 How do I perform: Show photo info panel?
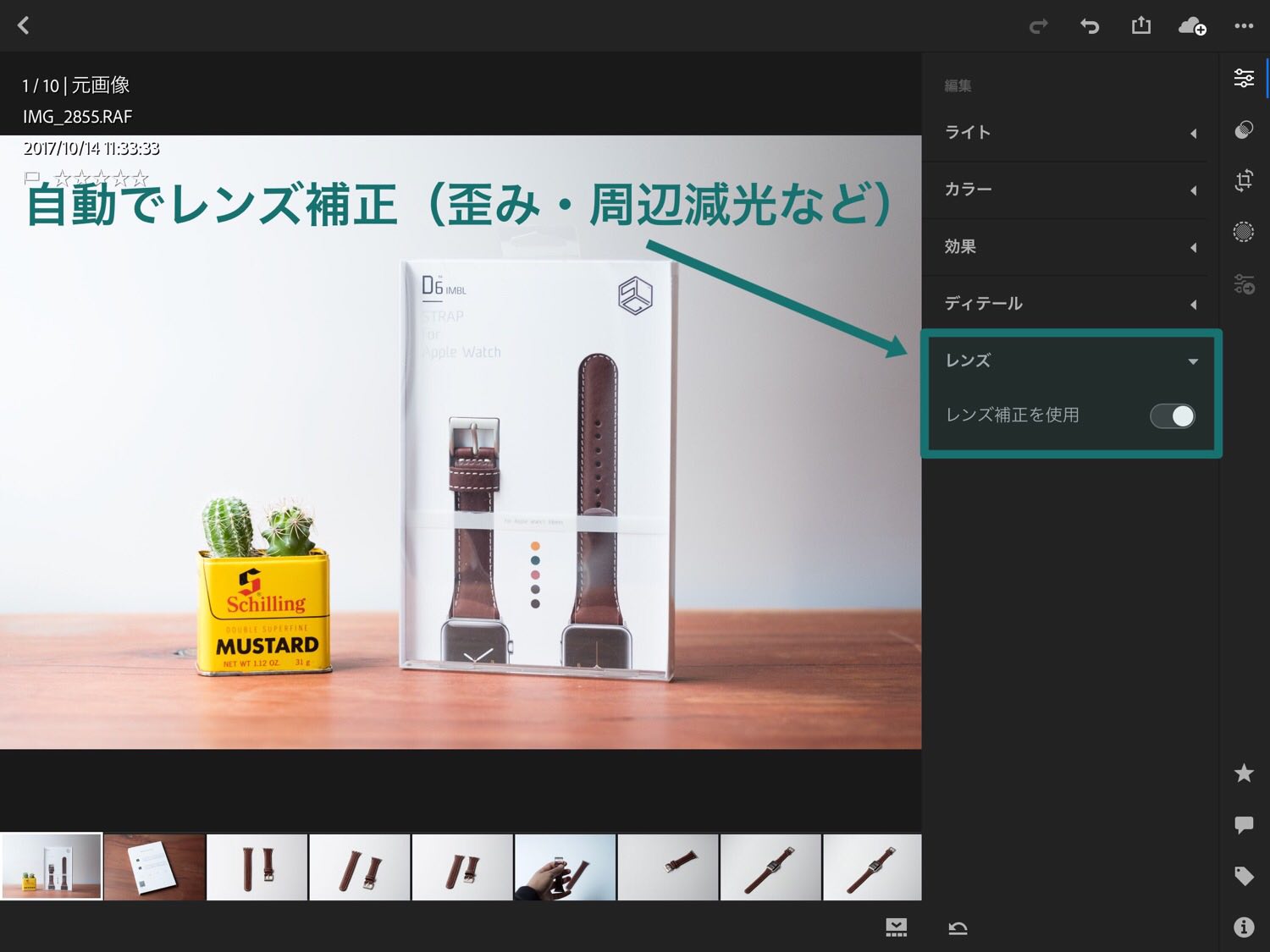(x=1244, y=927)
